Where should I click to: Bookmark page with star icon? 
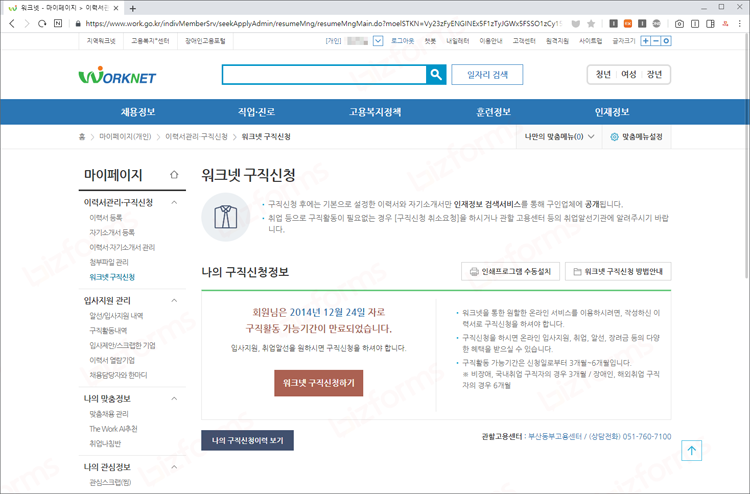pos(591,23)
